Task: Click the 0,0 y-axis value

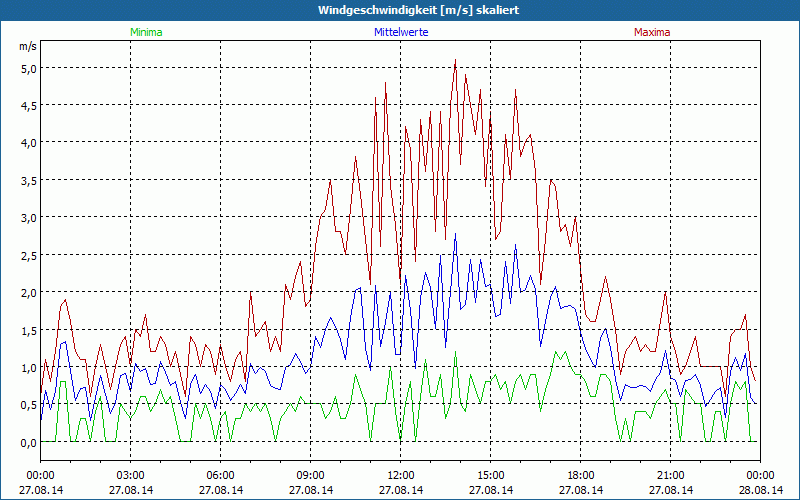Action: [x=29, y=443]
